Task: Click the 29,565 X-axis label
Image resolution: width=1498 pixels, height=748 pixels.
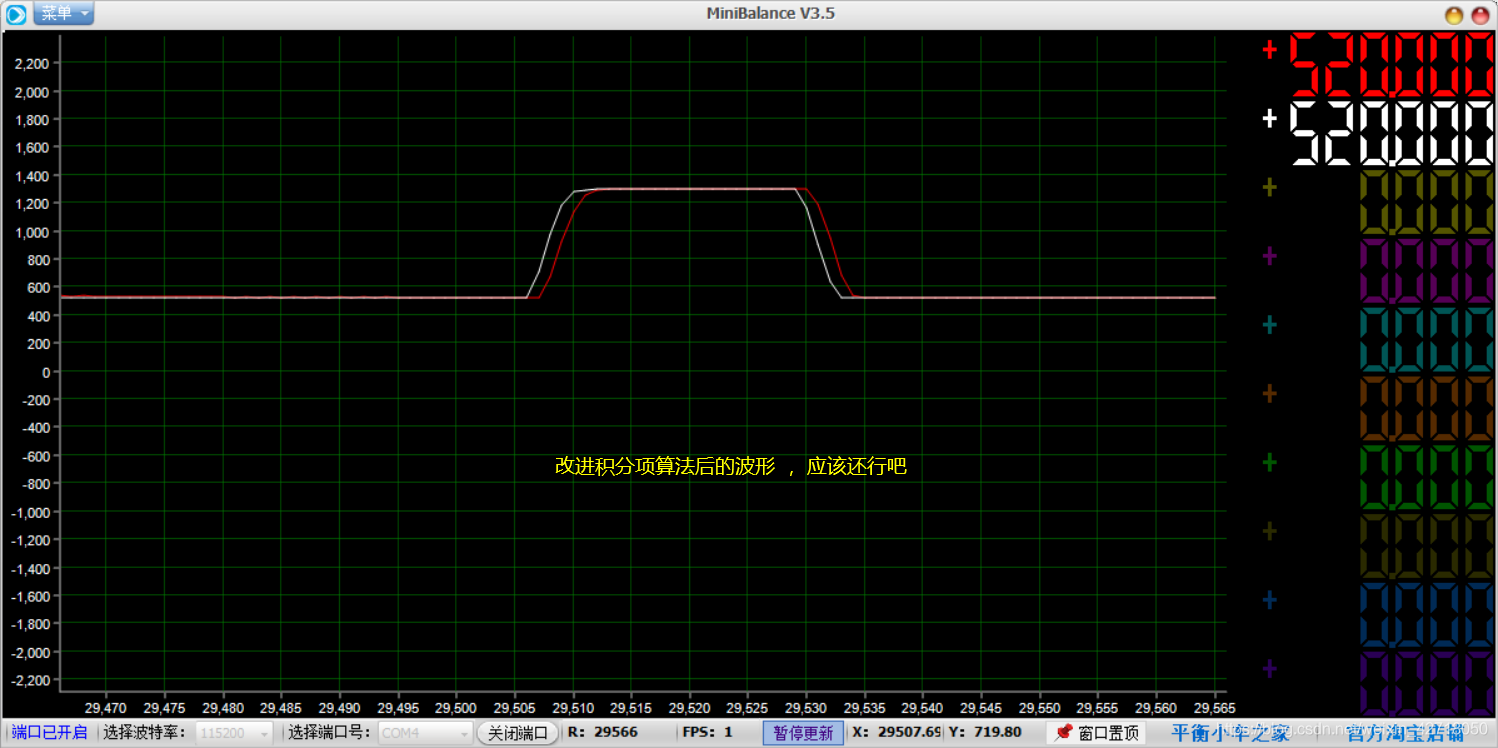Action: (1213, 708)
